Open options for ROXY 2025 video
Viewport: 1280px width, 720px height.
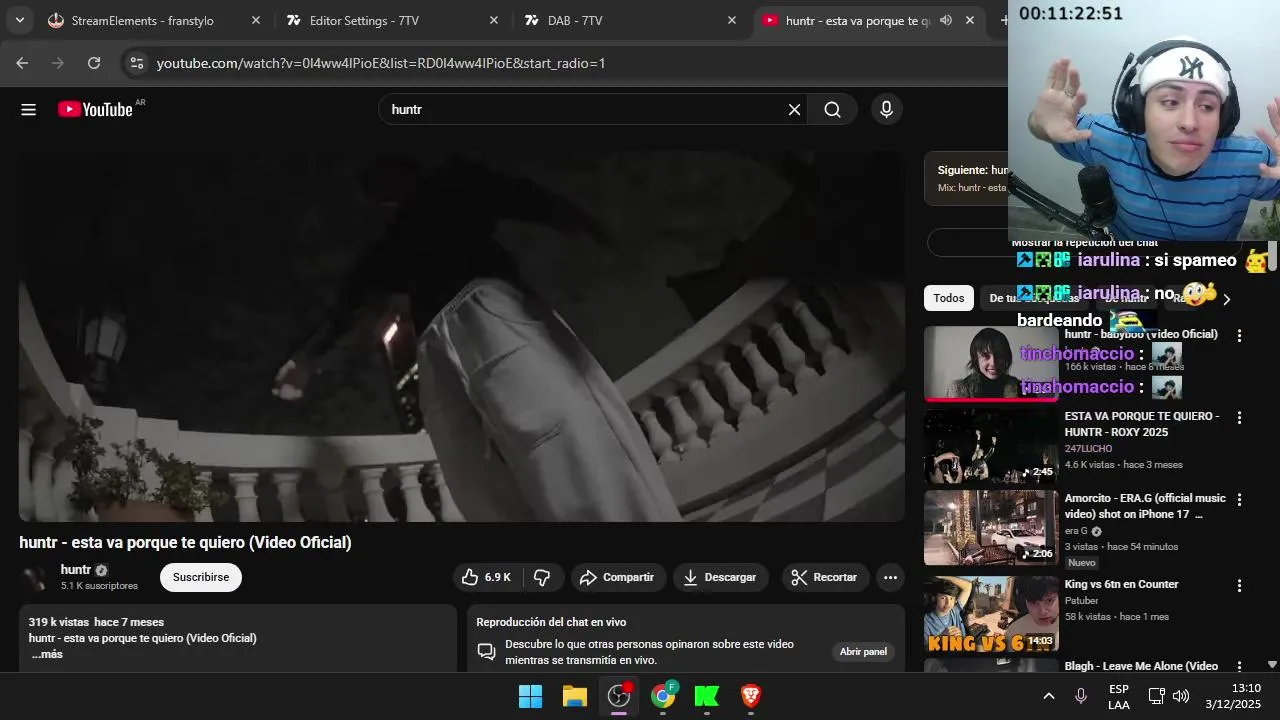coord(1239,417)
